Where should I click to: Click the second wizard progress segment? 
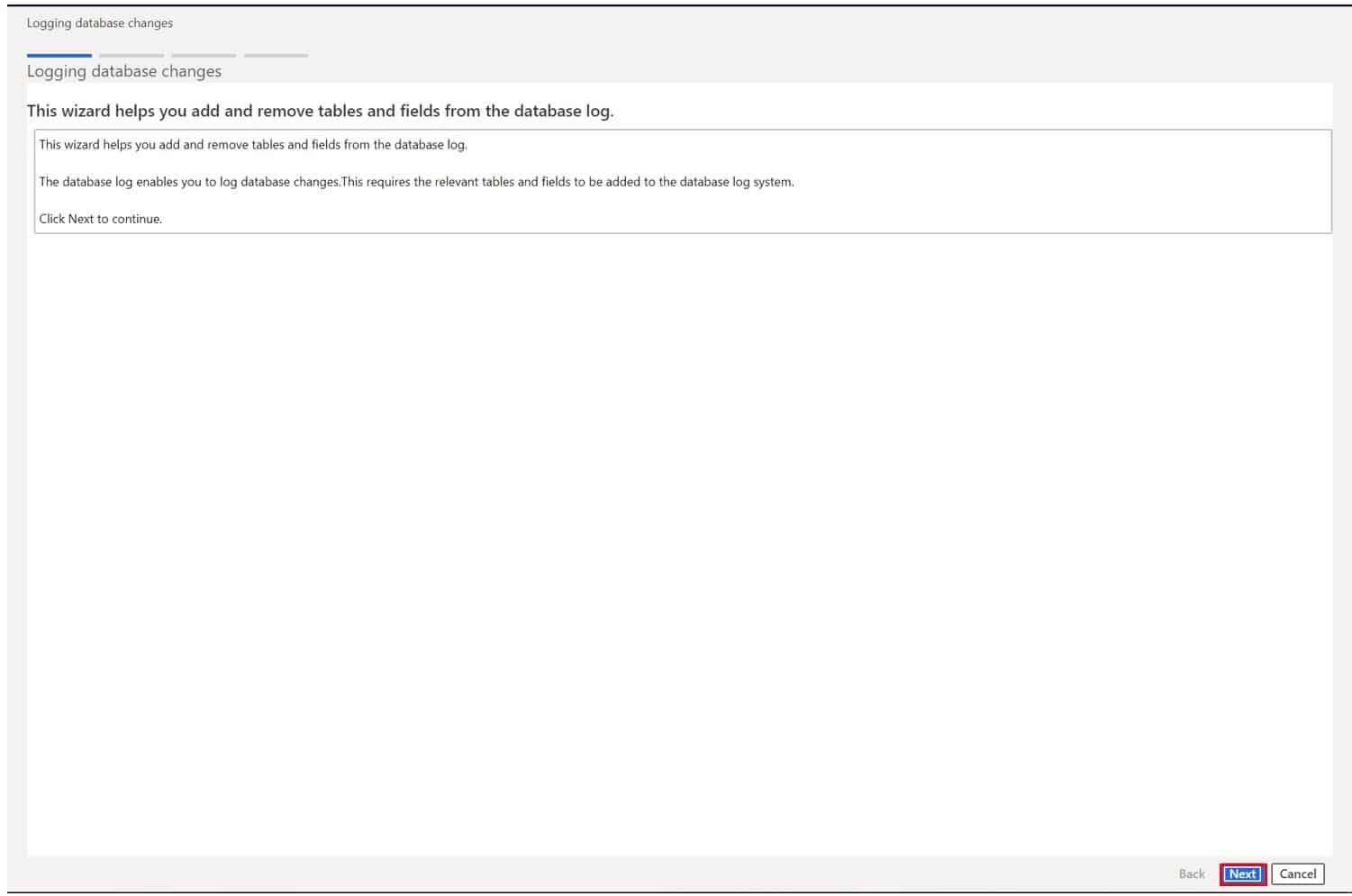click(130, 55)
